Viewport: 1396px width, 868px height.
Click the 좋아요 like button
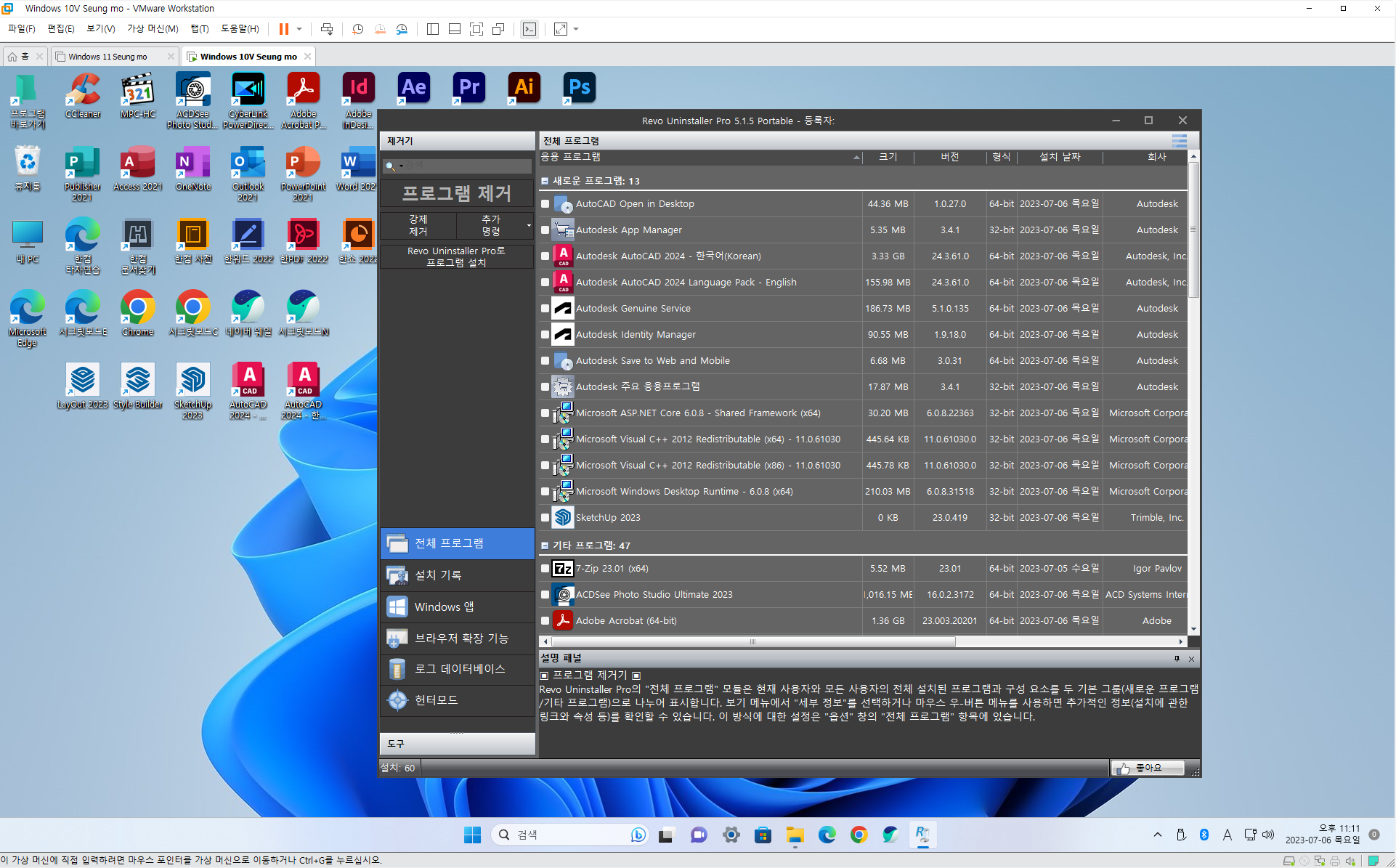(1148, 768)
